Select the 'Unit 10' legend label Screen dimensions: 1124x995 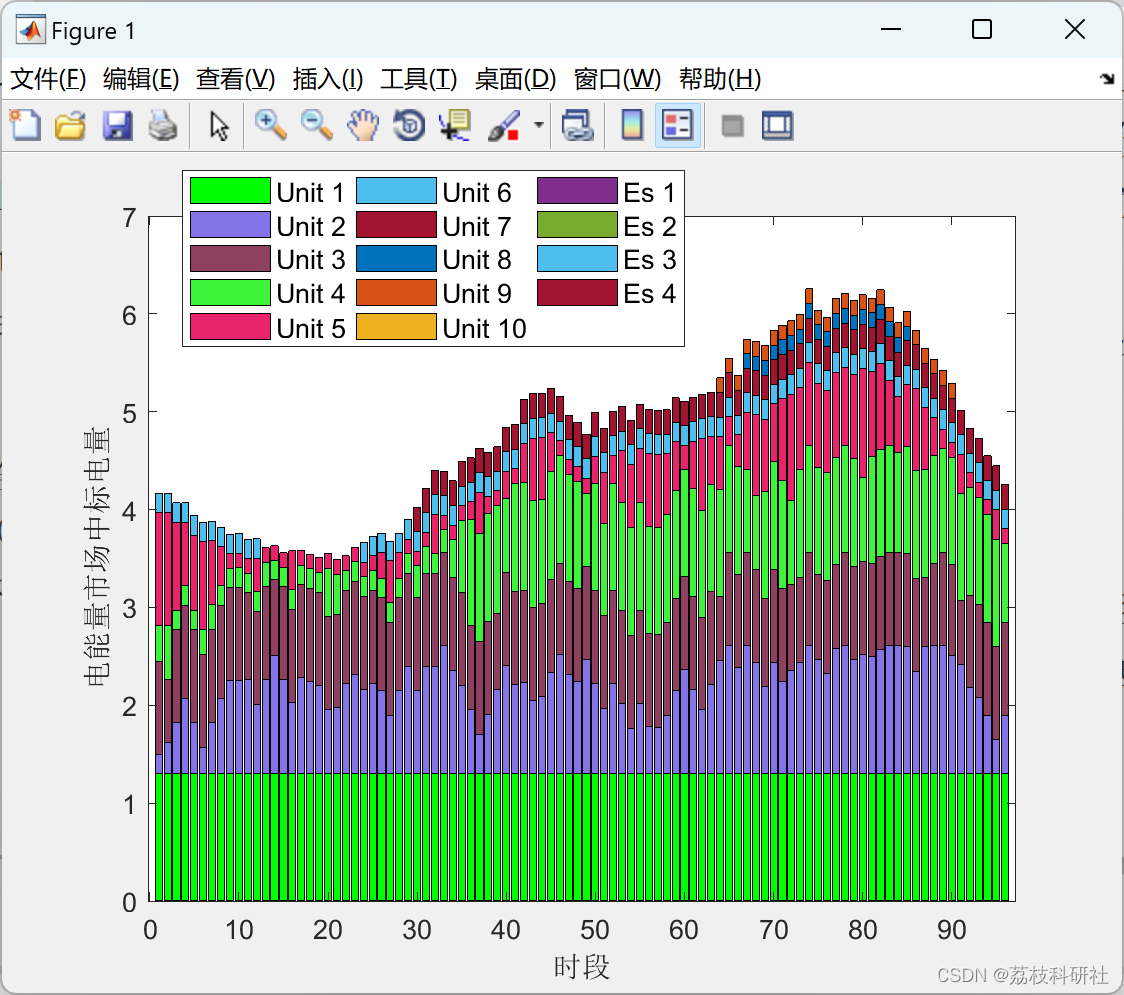click(485, 329)
